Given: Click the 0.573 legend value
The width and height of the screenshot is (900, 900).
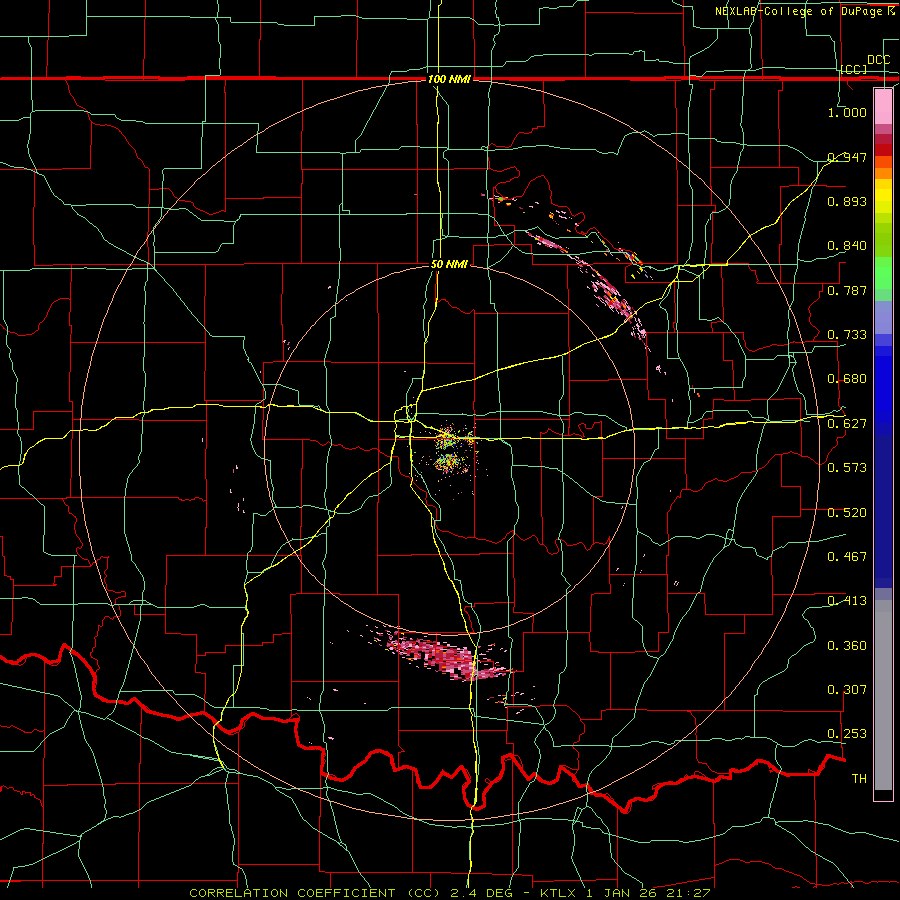Looking at the screenshot, I should coord(847,468).
